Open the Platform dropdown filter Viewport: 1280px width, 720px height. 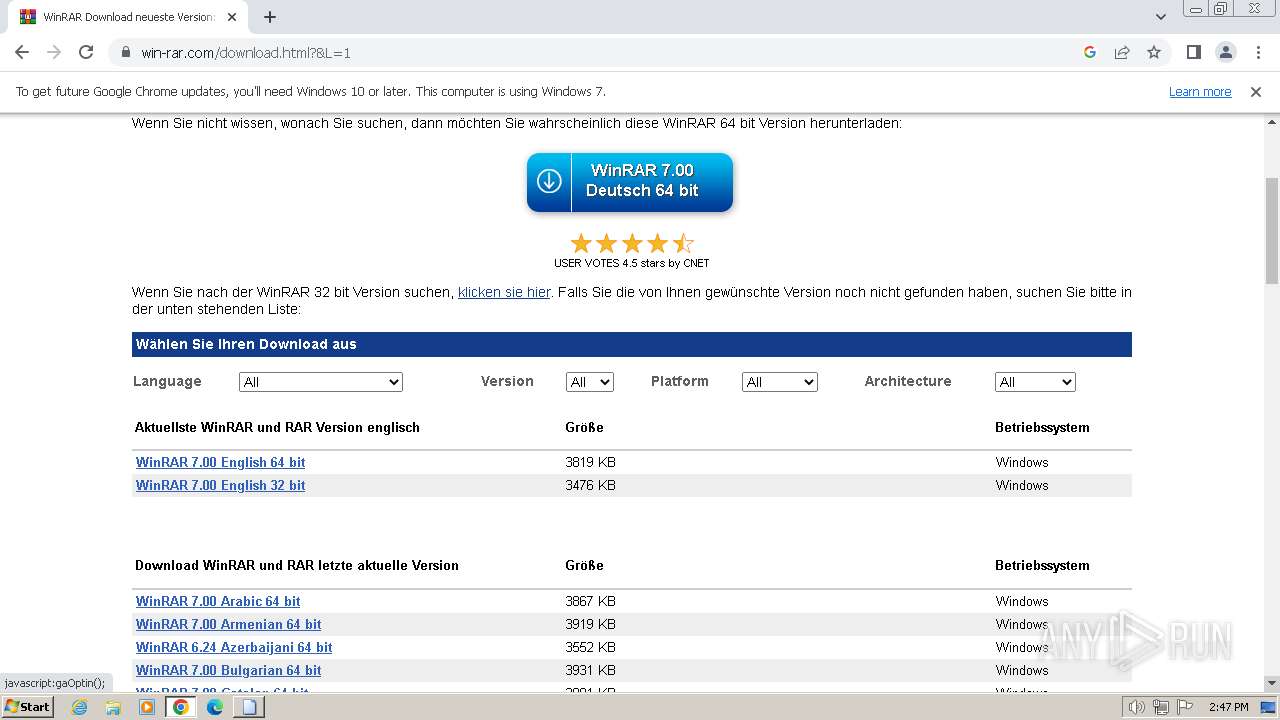[x=780, y=382]
